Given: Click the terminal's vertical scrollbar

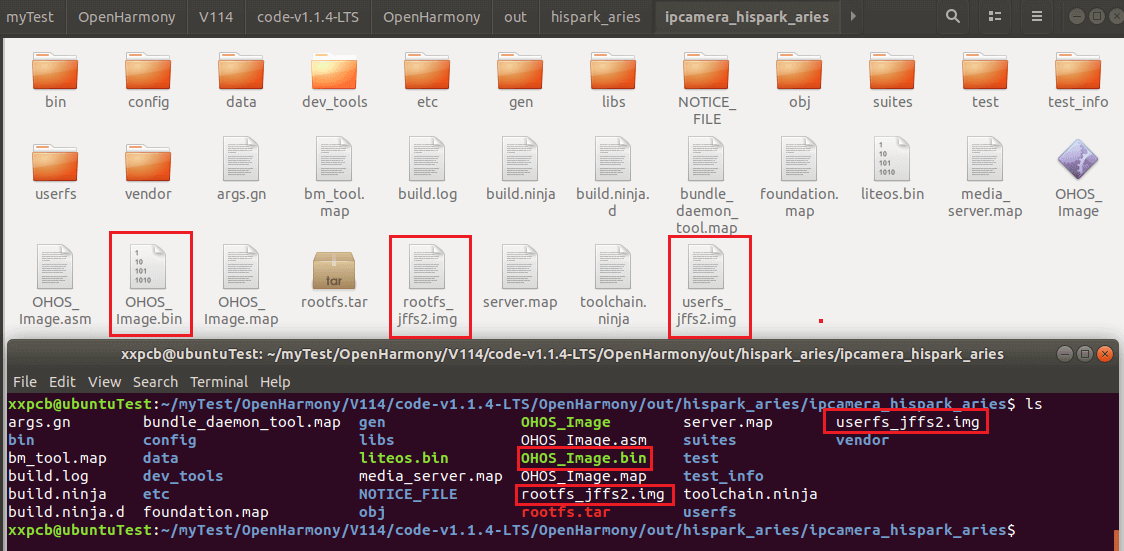Looking at the screenshot, I should pyautogui.click(x=1115, y=534).
